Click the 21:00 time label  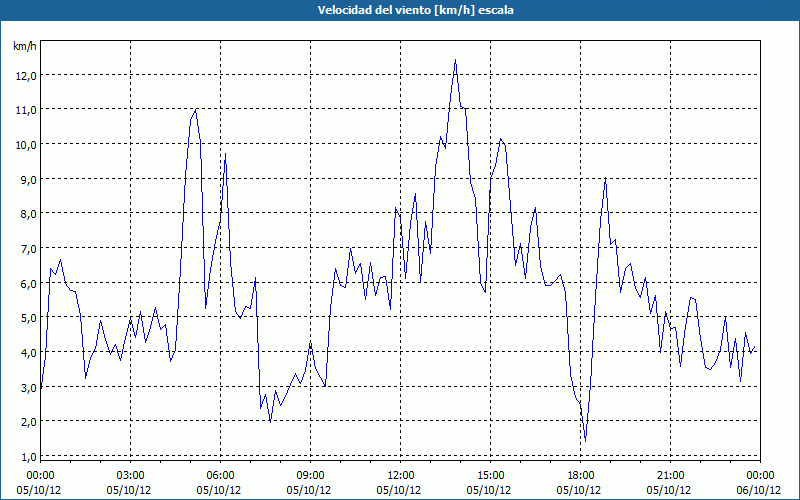pyautogui.click(x=670, y=476)
